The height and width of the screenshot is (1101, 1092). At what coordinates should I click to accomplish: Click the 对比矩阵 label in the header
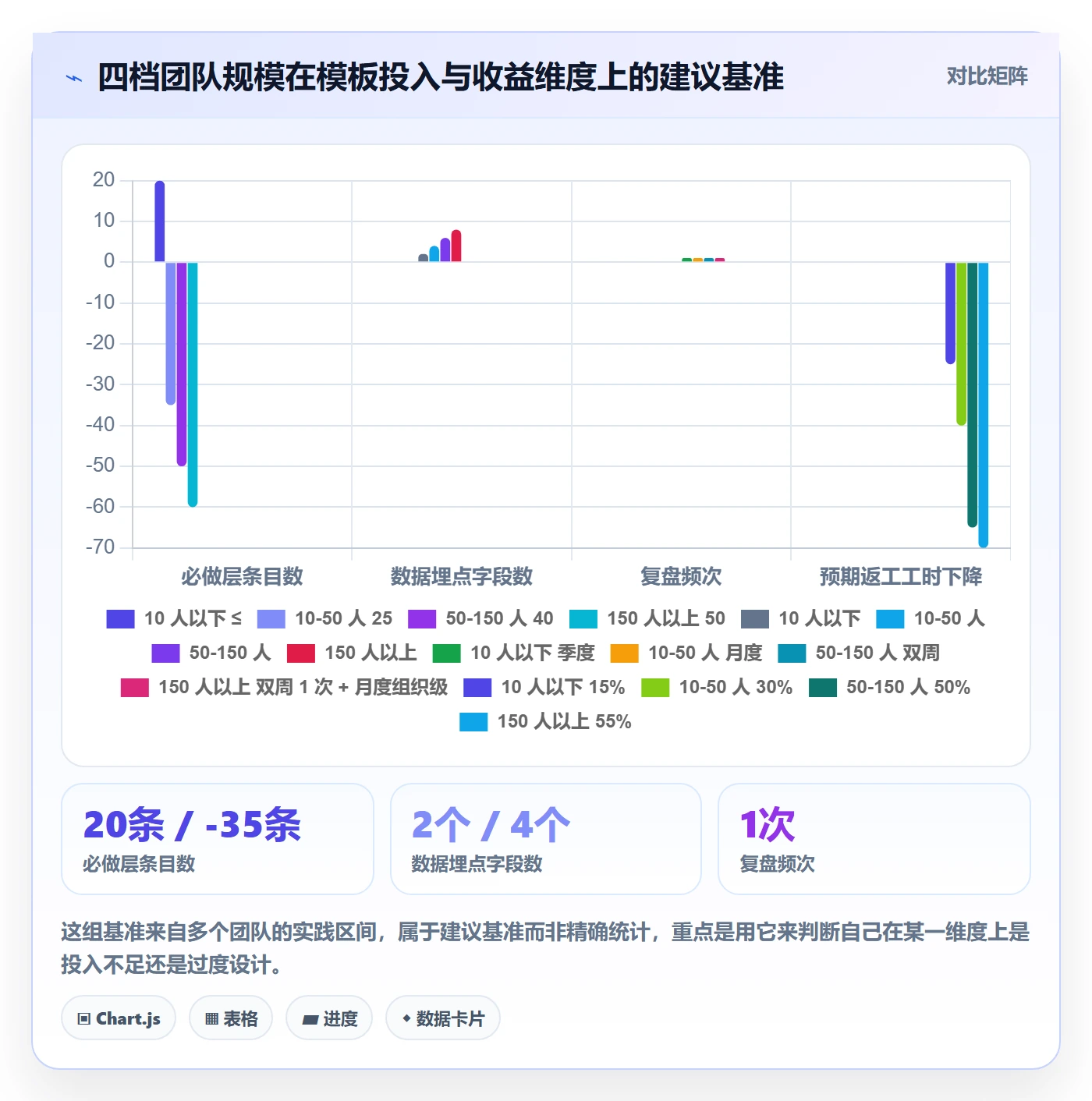(x=987, y=76)
